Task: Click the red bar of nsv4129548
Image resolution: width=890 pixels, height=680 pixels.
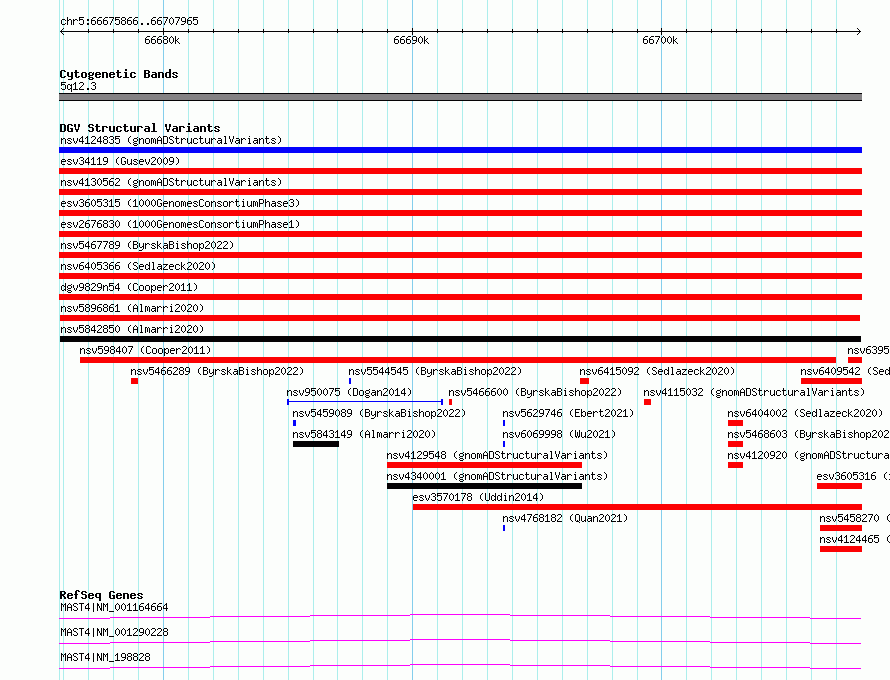Action: [484, 465]
